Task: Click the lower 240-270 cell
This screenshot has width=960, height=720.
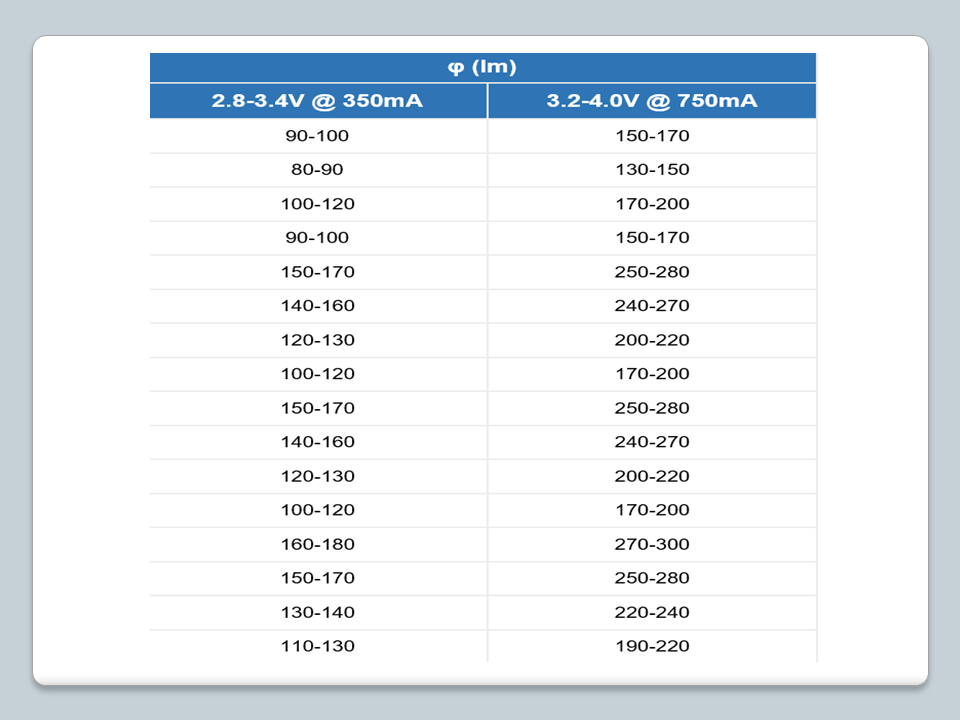Action: pos(652,442)
